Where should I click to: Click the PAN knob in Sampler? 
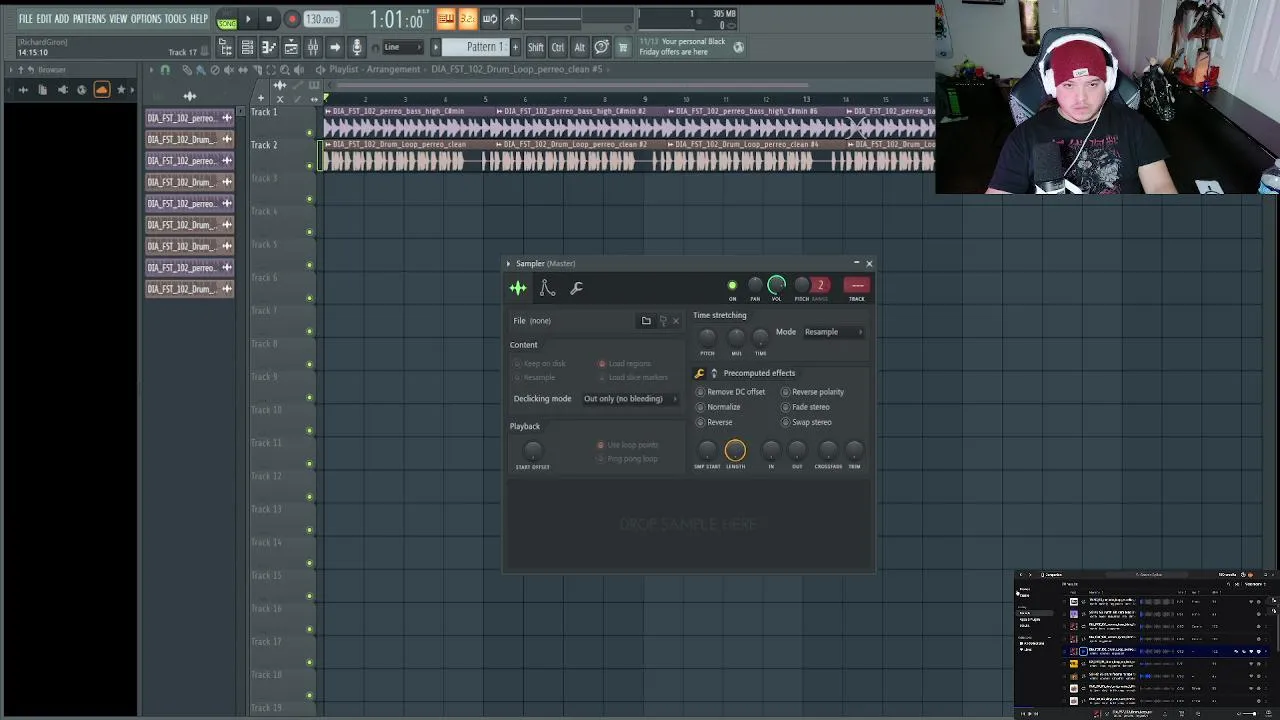click(x=755, y=286)
